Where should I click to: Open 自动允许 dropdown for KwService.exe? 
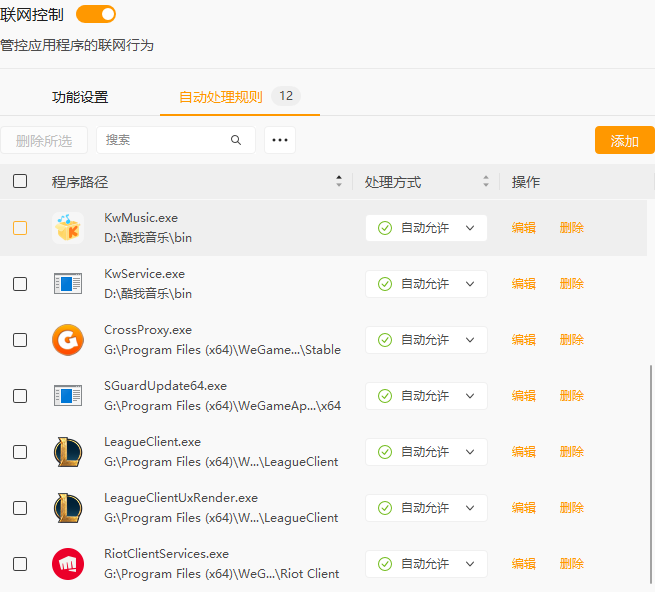click(426, 284)
